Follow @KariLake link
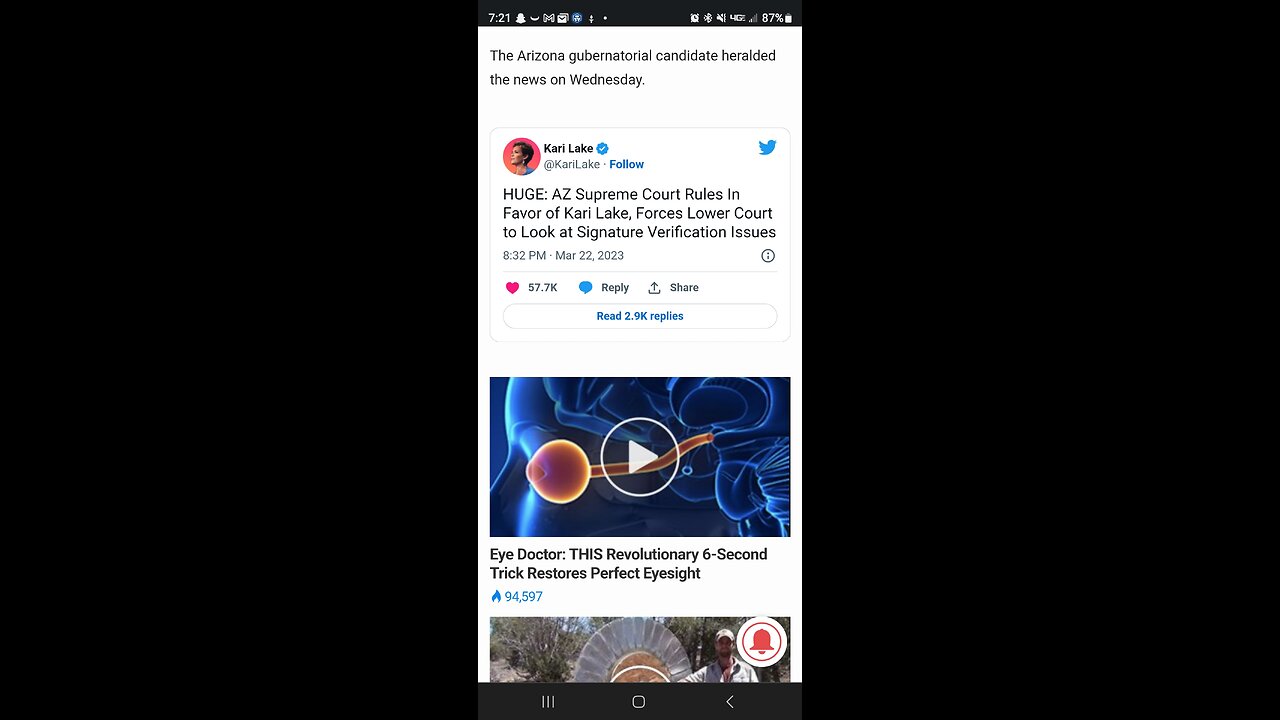The width and height of the screenshot is (1280, 720). pyautogui.click(x=627, y=164)
